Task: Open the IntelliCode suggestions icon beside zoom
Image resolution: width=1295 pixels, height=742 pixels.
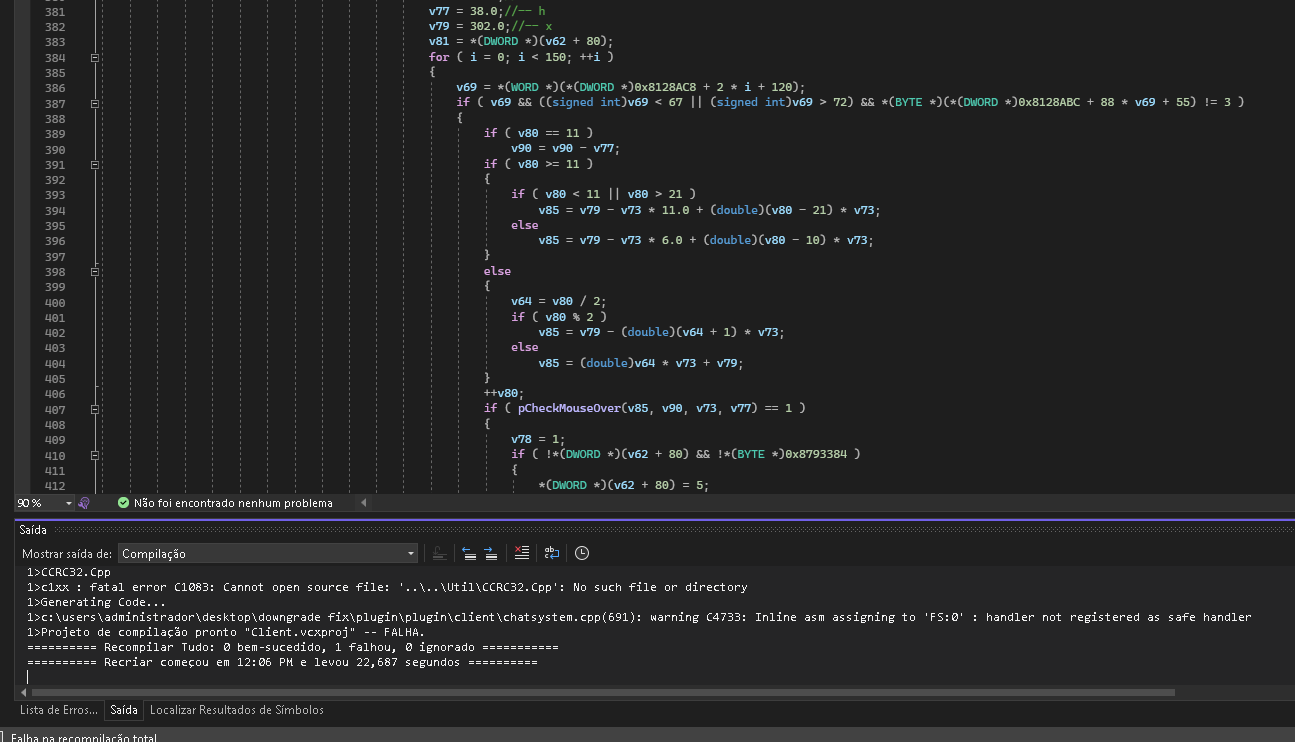Action: [x=84, y=503]
